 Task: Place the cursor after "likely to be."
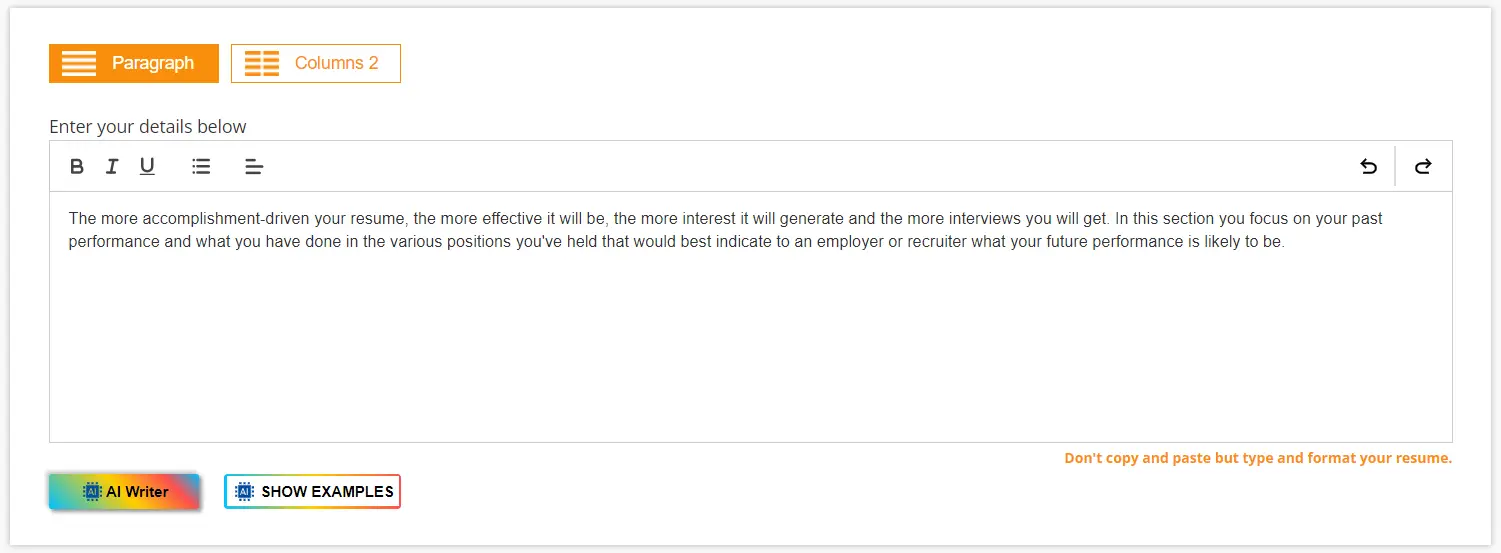coord(1285,242)
